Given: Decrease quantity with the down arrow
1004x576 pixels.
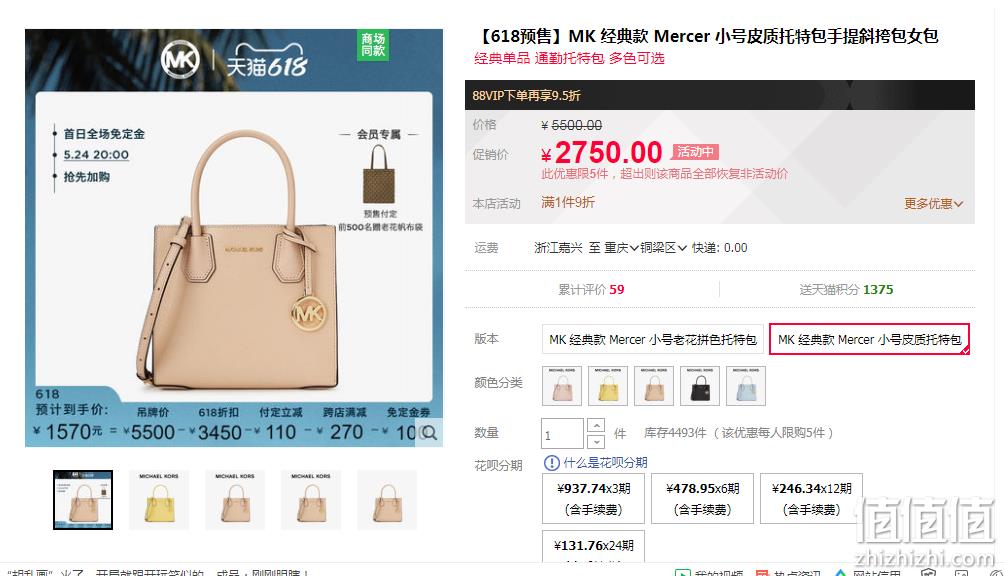Looking at the screenshot, I should [x=595, y=442].
